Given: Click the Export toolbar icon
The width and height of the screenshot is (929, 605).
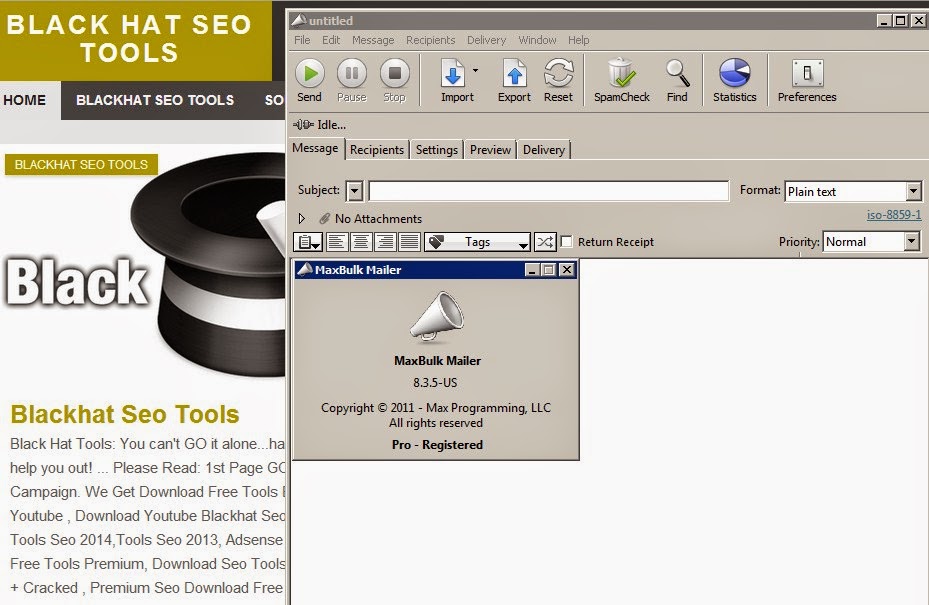Looking at the screenshot, I should pos(514,73).
